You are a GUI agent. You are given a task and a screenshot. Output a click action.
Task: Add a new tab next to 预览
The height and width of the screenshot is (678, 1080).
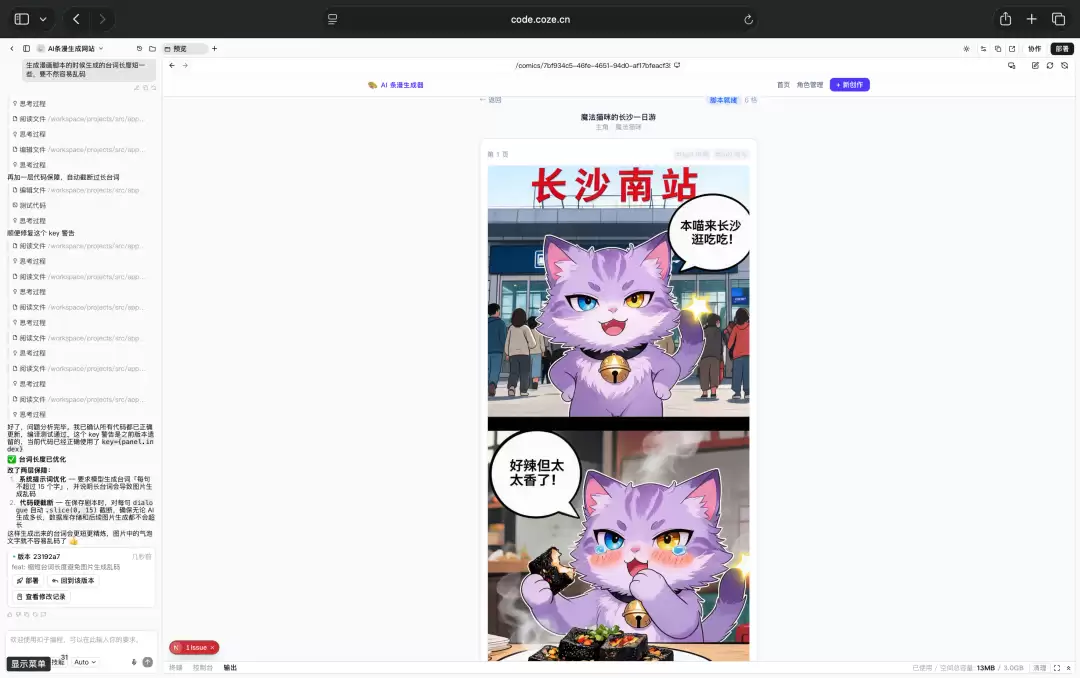[x=214, y=48]
